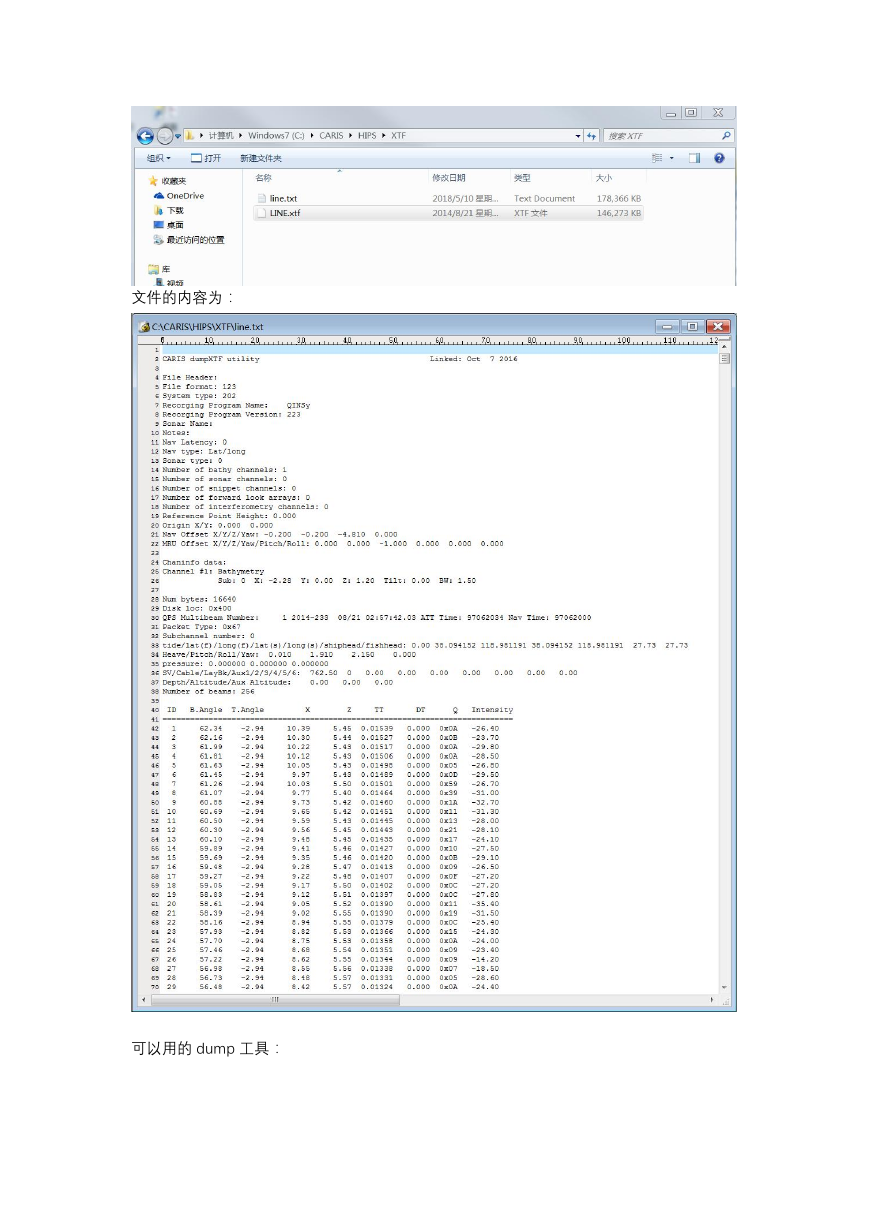Click the 178,366 KB size value
This screenshot has height=1228, width=869.
[619, 199]
